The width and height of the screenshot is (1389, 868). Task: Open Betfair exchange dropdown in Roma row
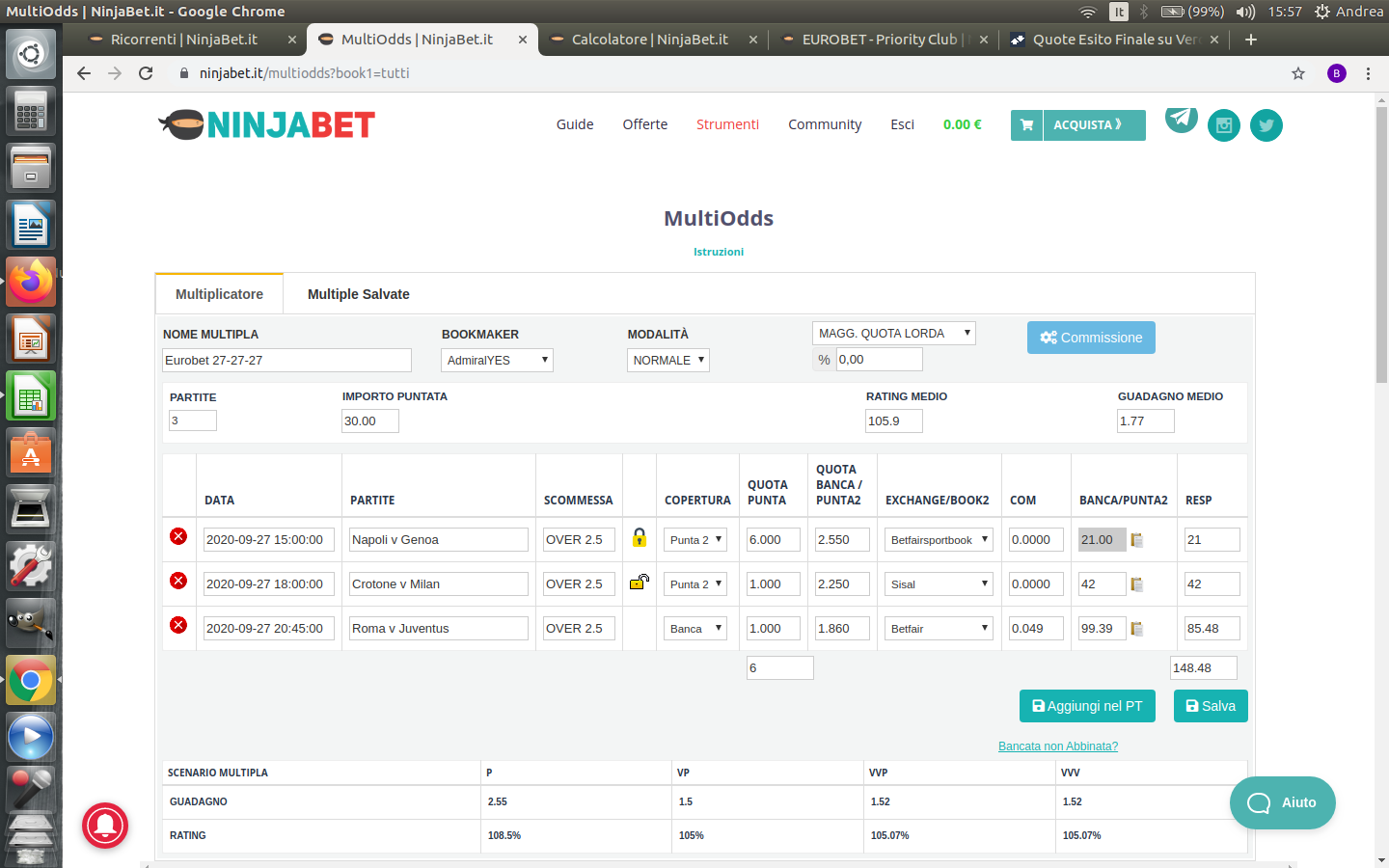pyautogui.click(x=939, y=629)
